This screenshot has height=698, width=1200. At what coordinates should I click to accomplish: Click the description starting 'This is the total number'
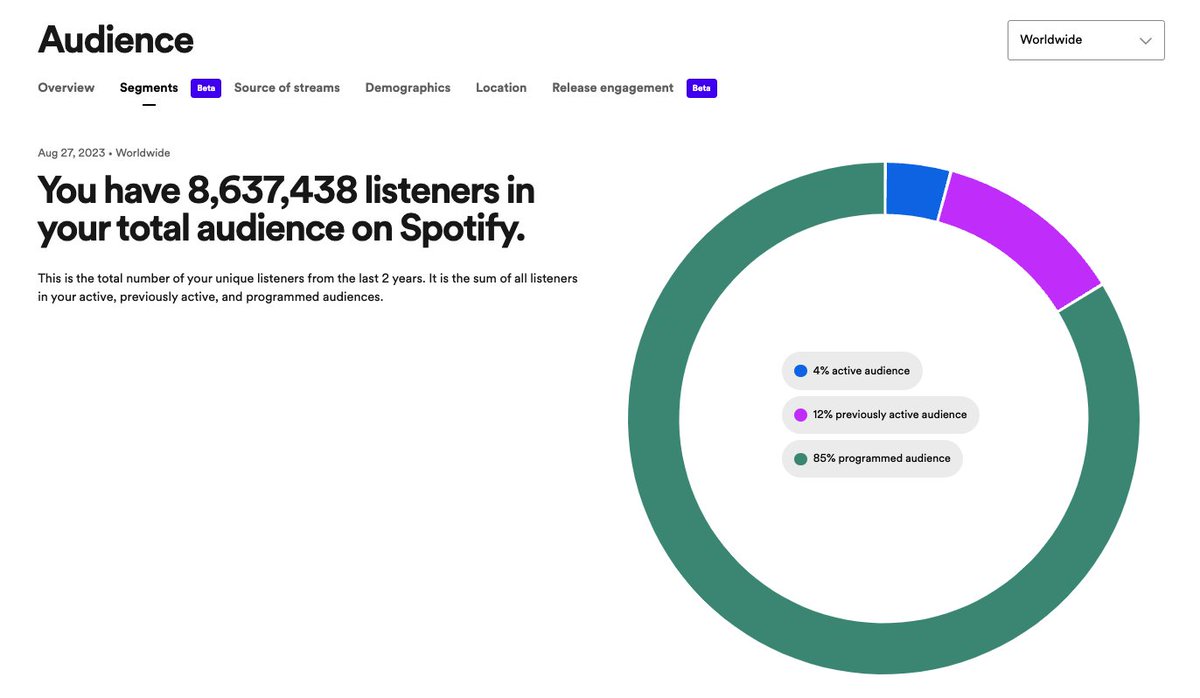(x=308, y=287)
